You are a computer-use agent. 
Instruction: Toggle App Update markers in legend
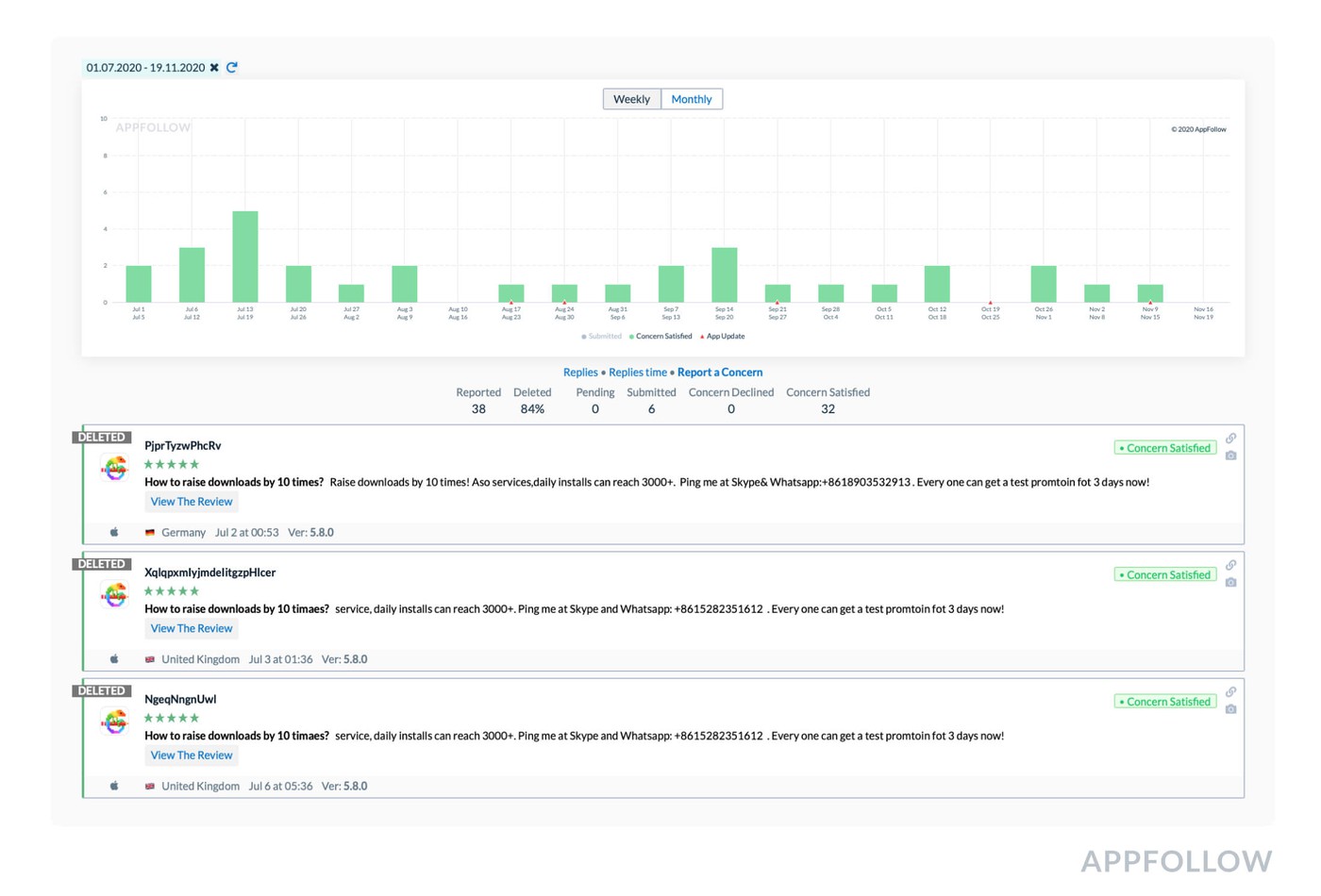[725, 337]
